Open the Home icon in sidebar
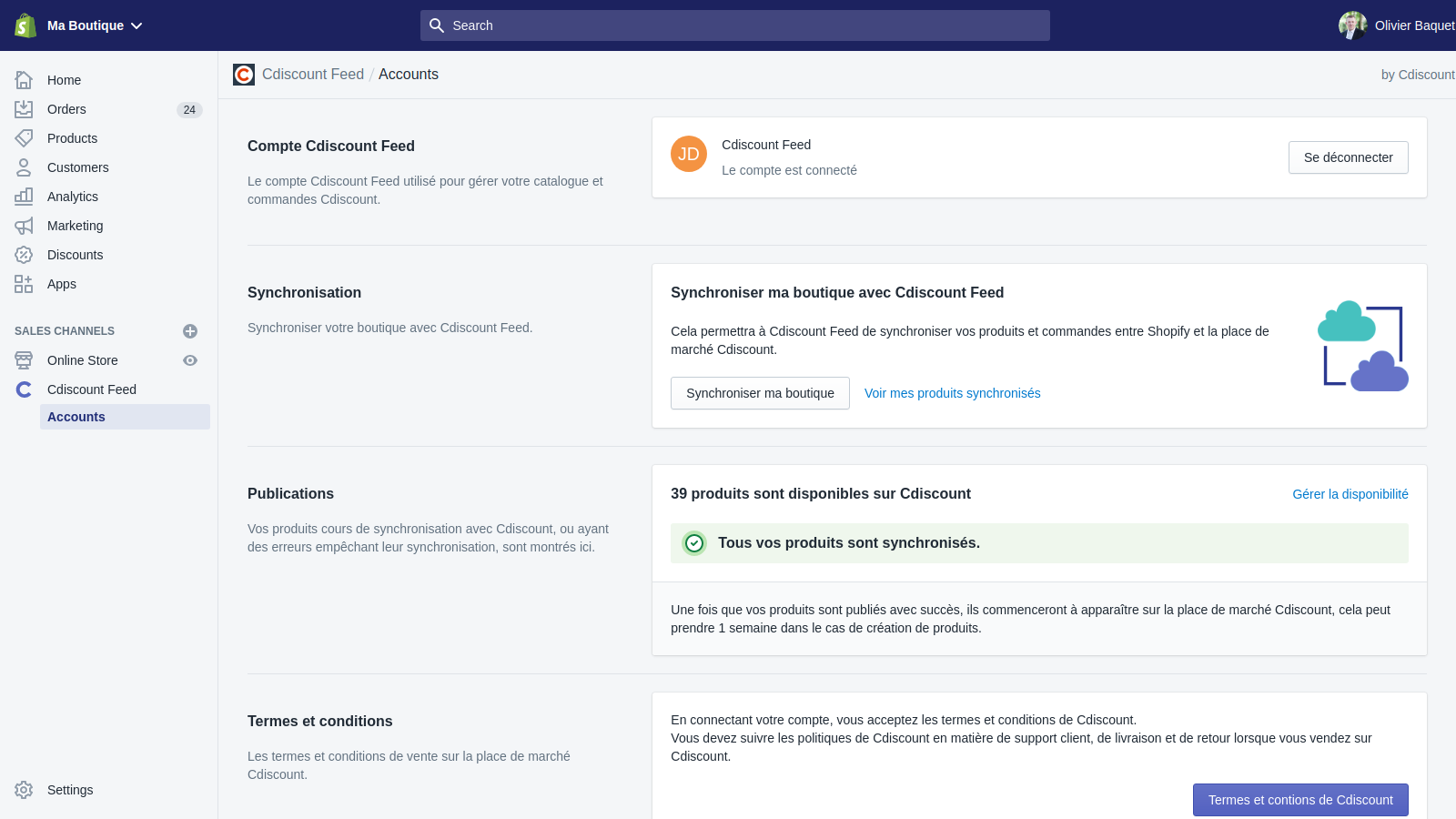The height and width of the screenshot is (819, 1456). [24, 80]
